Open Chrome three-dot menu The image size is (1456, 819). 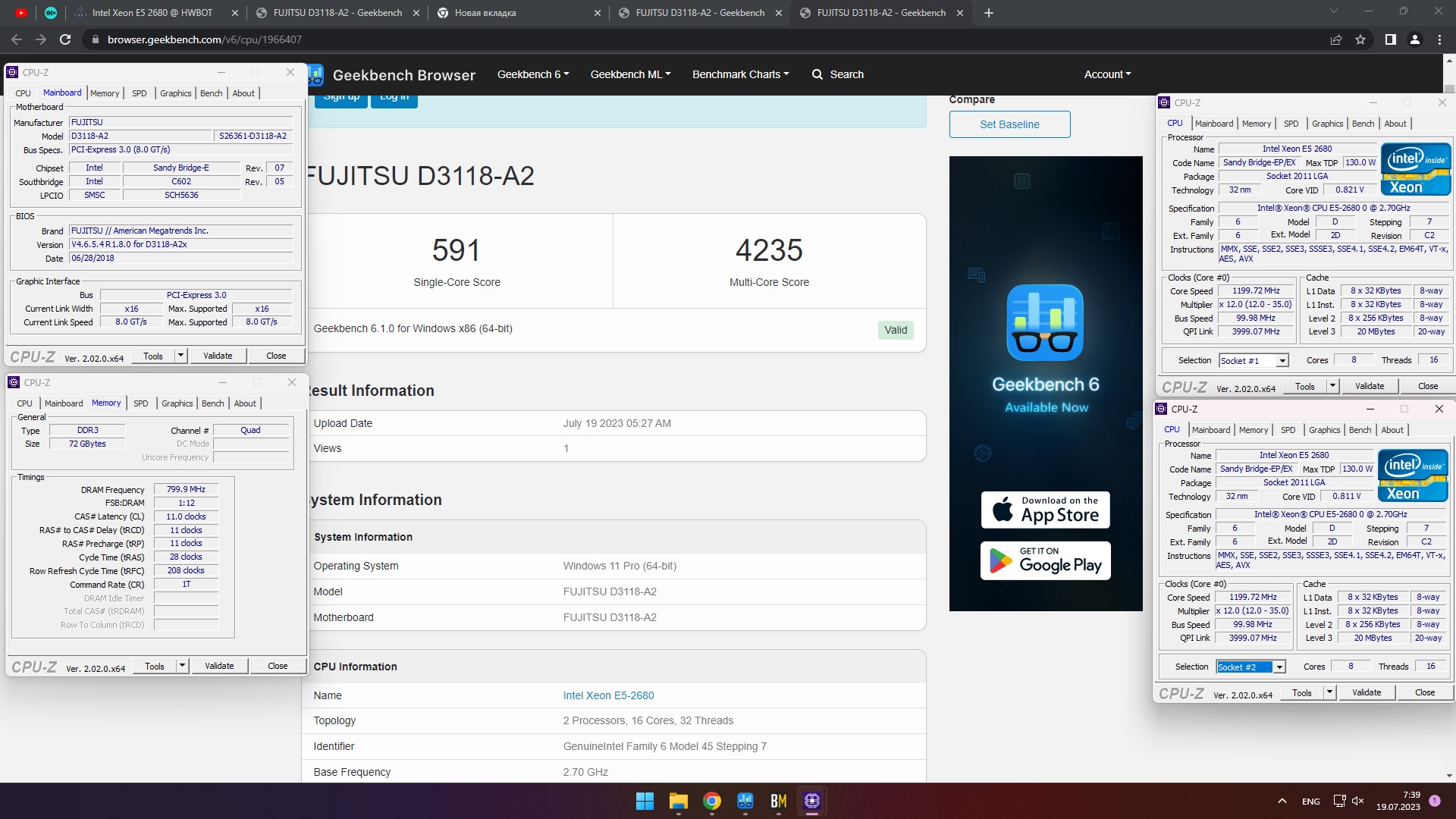click(x=1439, y=39)
